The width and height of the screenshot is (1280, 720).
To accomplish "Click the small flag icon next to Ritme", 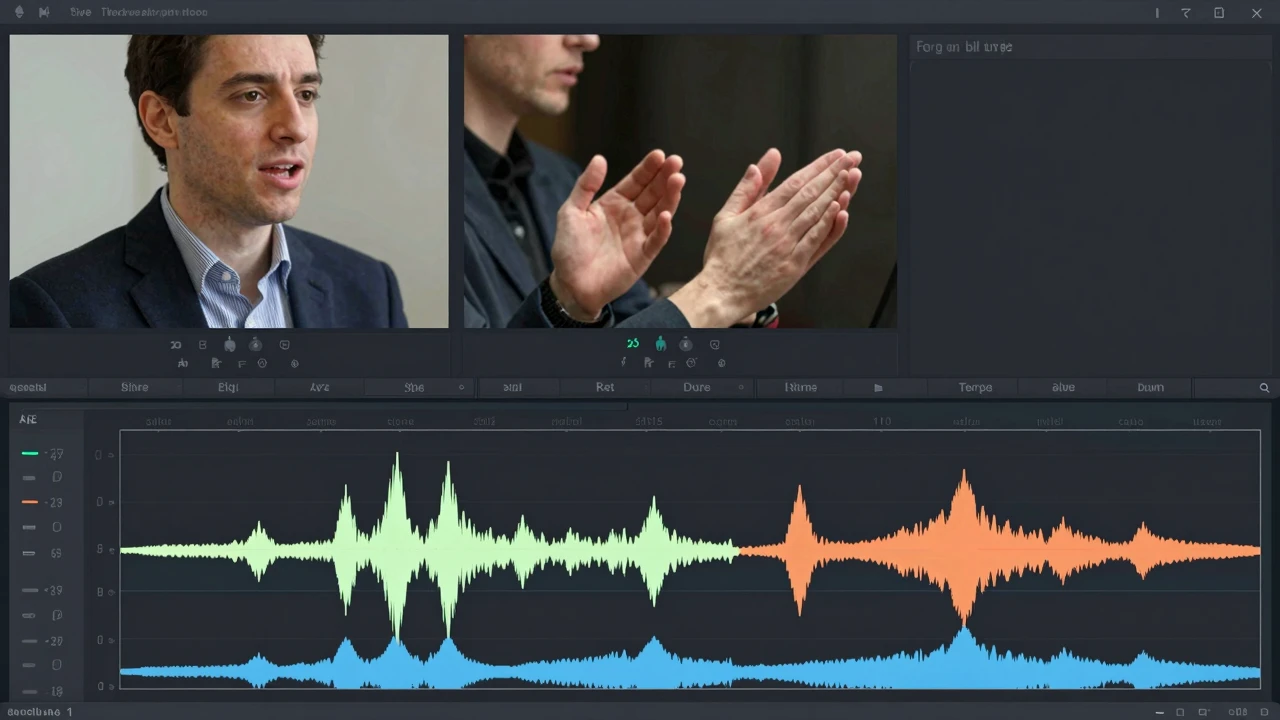I will coord(878,388).
